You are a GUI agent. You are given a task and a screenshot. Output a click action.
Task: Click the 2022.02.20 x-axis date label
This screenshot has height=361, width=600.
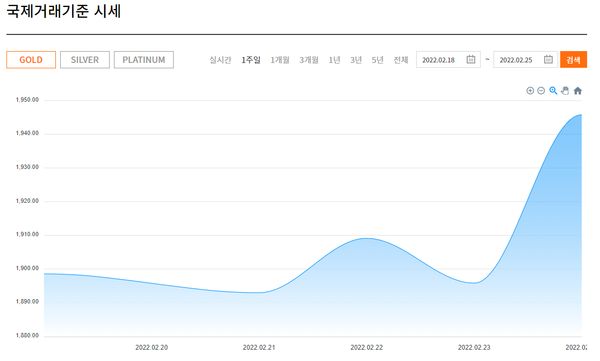pos(152,348)
